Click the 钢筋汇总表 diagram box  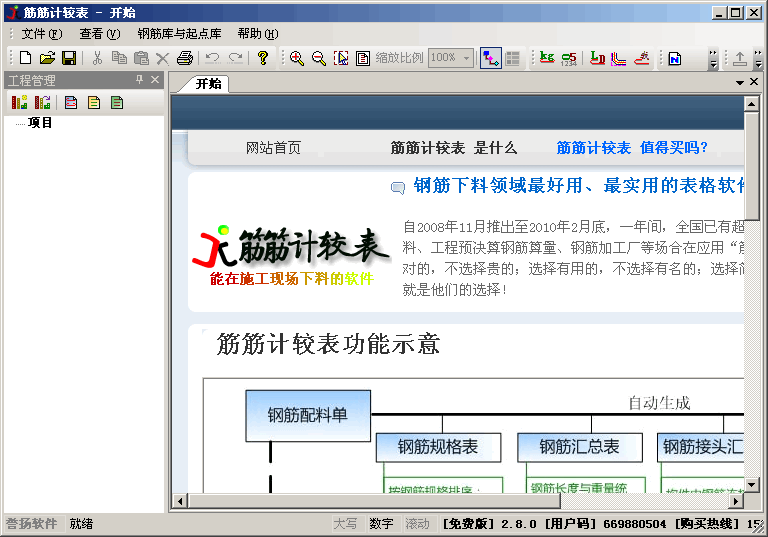pyautogui.click(x=580, y=447)
